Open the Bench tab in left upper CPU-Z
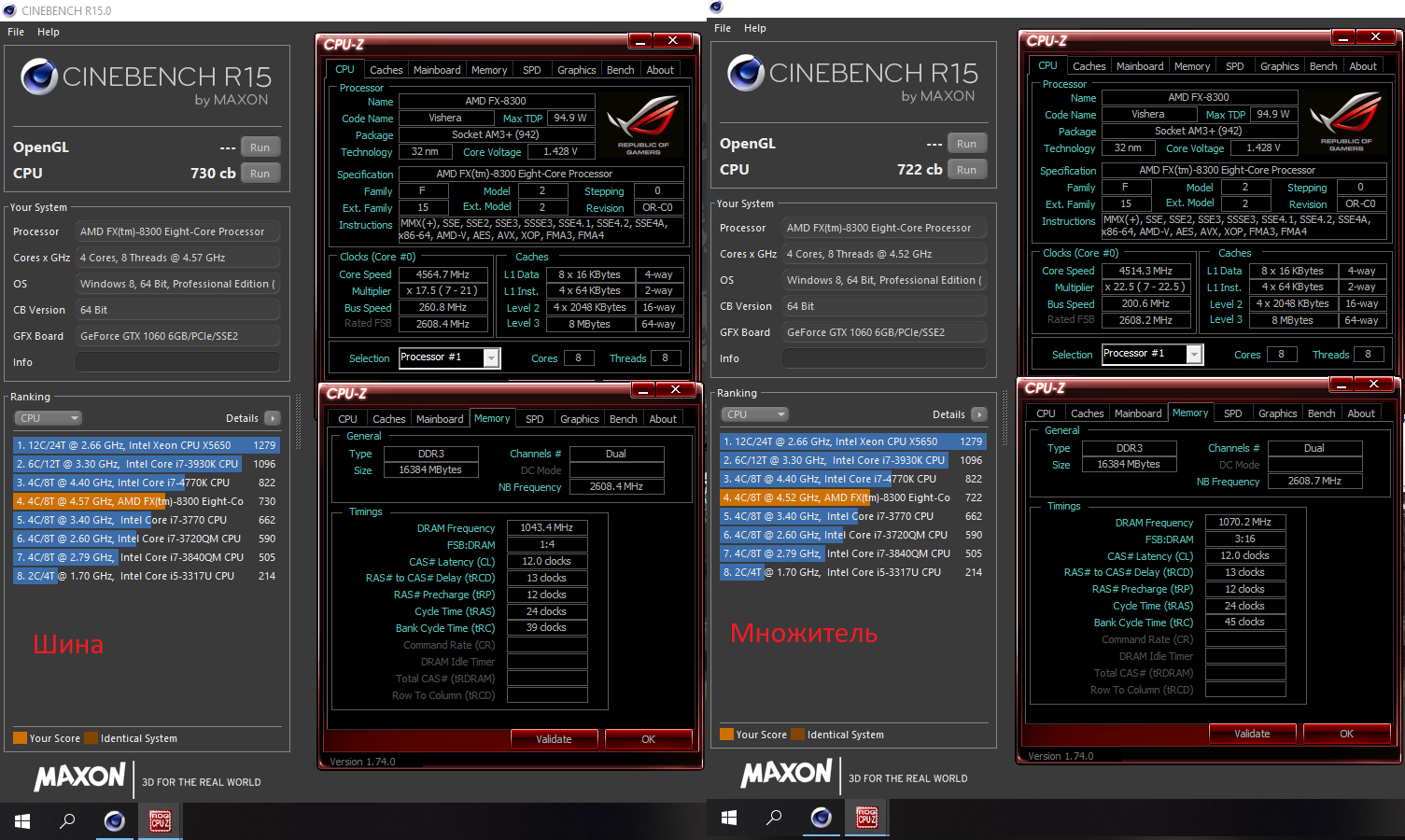This screenshot has width=1405, height=840. tap(621, 70)
